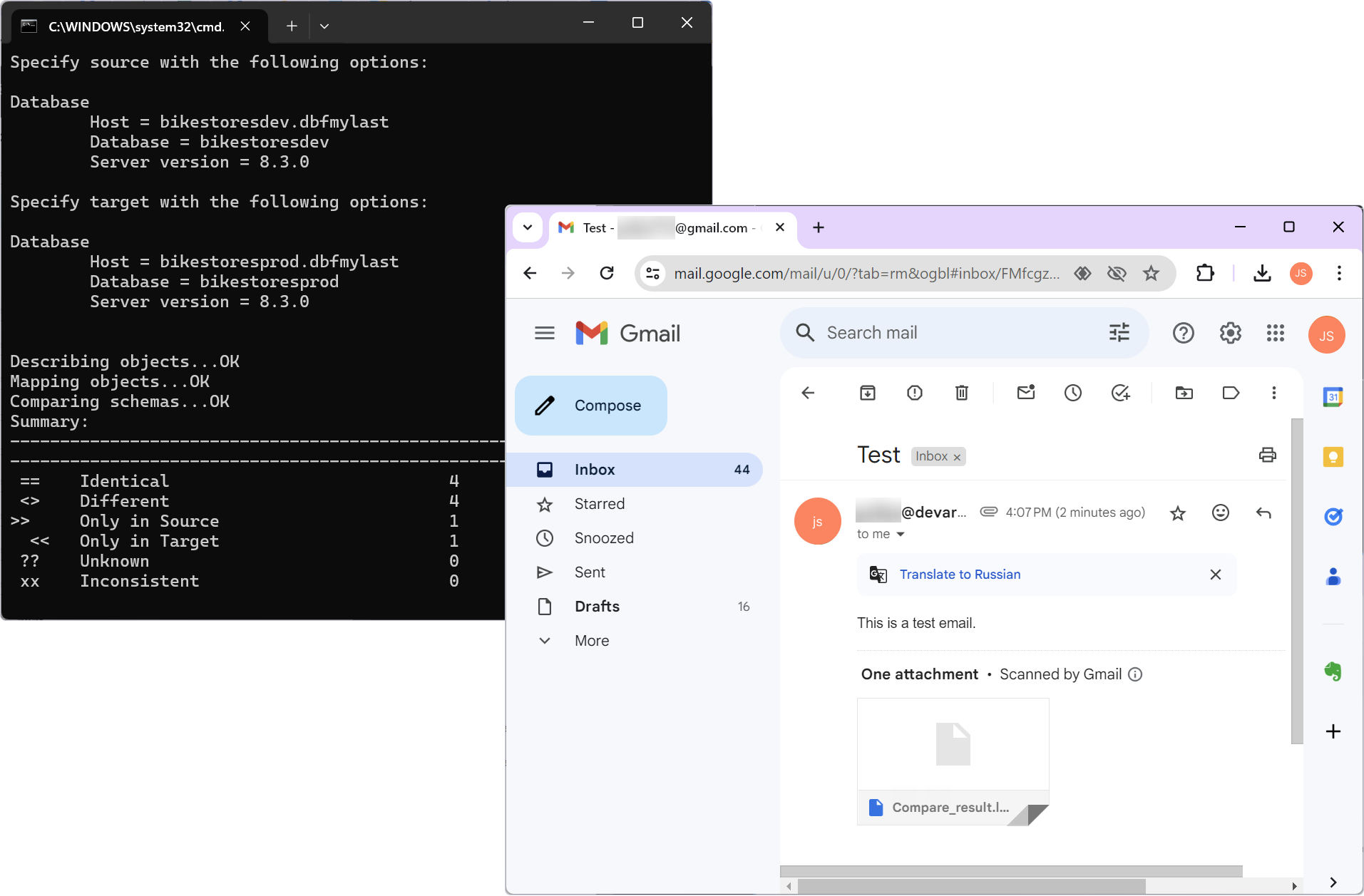Open Chrome three-dot menu

click(x=1339, y=273)
